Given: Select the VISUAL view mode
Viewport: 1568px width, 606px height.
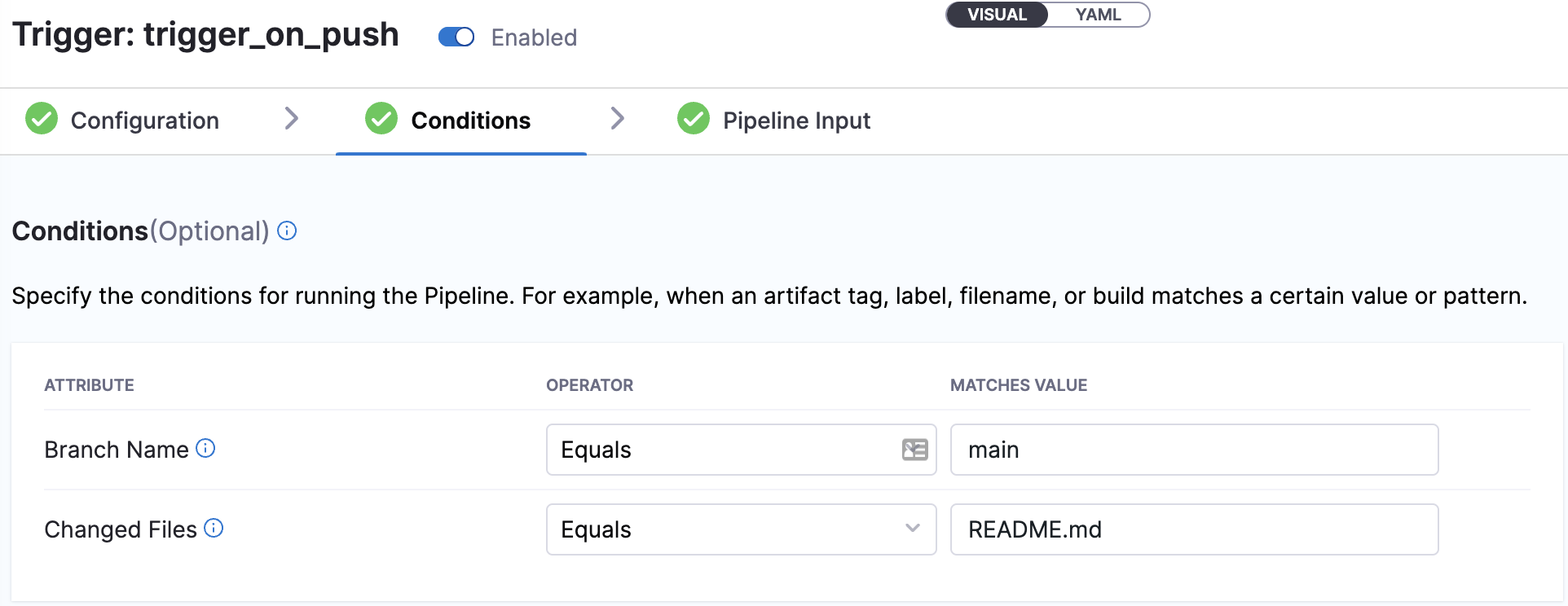Looking at the screenshot, I should 997,15.
